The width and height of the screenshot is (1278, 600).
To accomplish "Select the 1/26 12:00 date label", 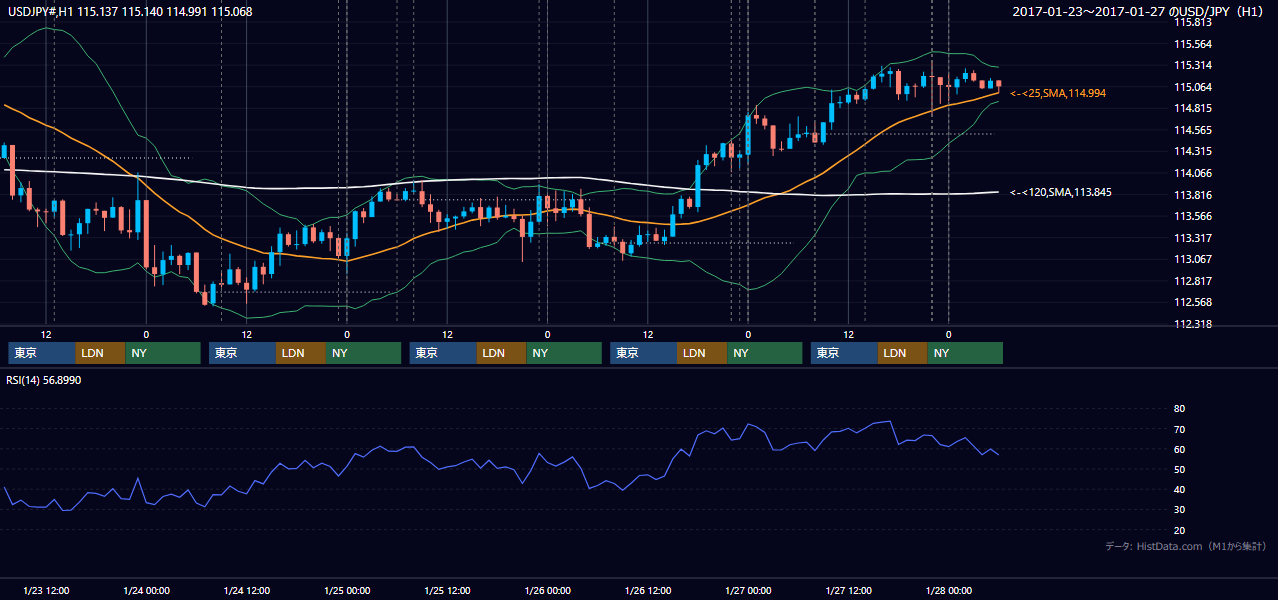I will tap(647, 590).
